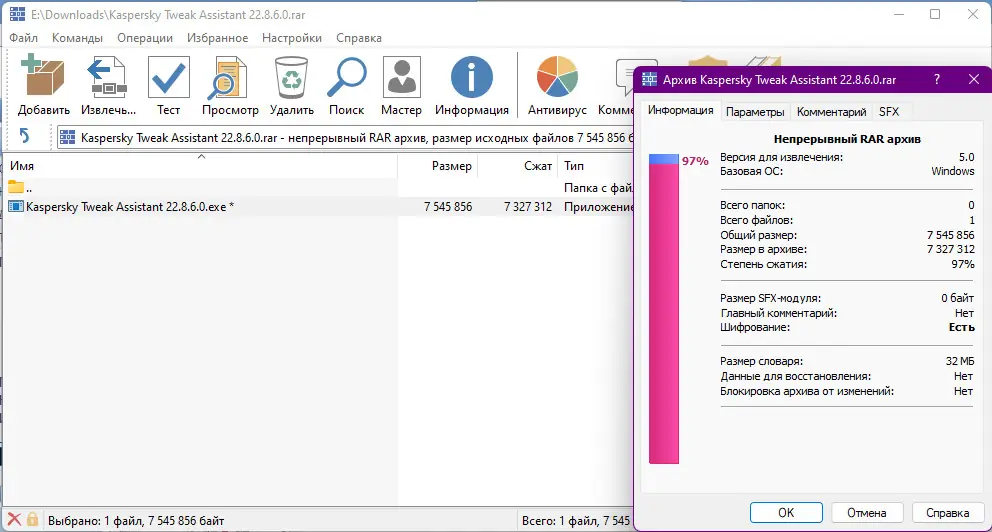Close the archive info dialog
Screen dimensions: 992x532
[974, 80]
